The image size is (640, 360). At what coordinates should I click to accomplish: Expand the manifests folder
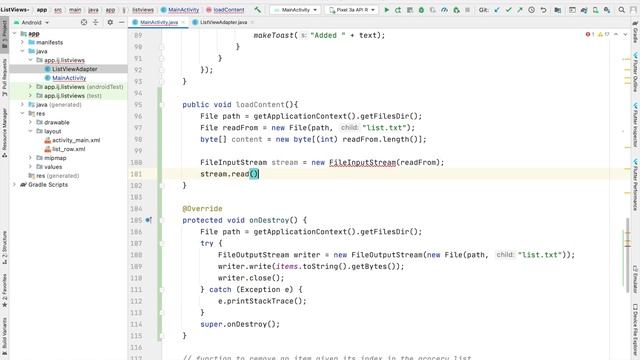click(x=22, y=42)
